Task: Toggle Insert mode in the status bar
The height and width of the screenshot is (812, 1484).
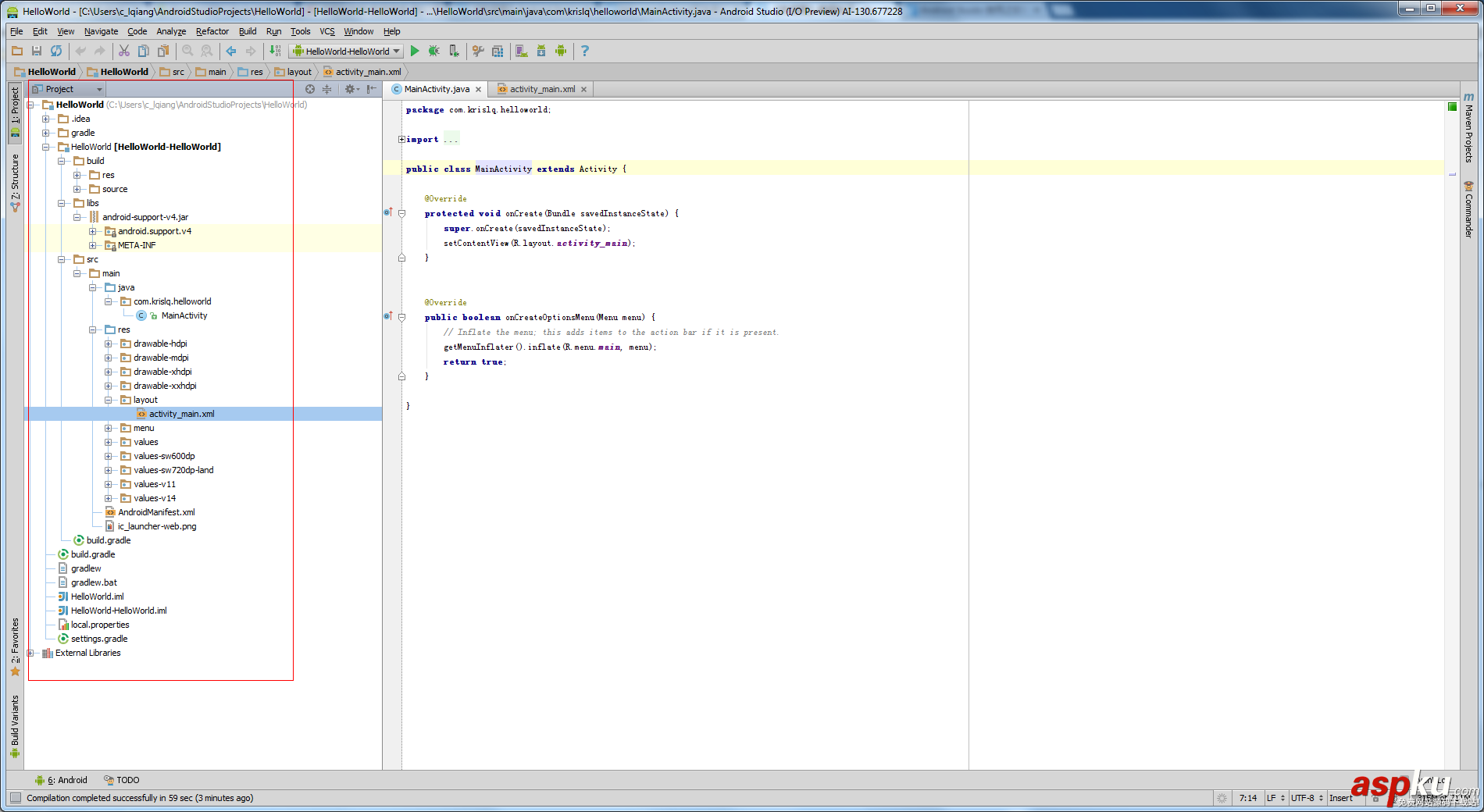Action: click(1340, 798)
